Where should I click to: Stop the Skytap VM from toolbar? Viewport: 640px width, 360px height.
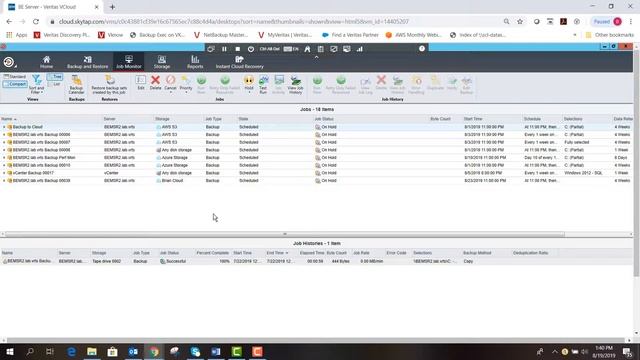point(238,49)
